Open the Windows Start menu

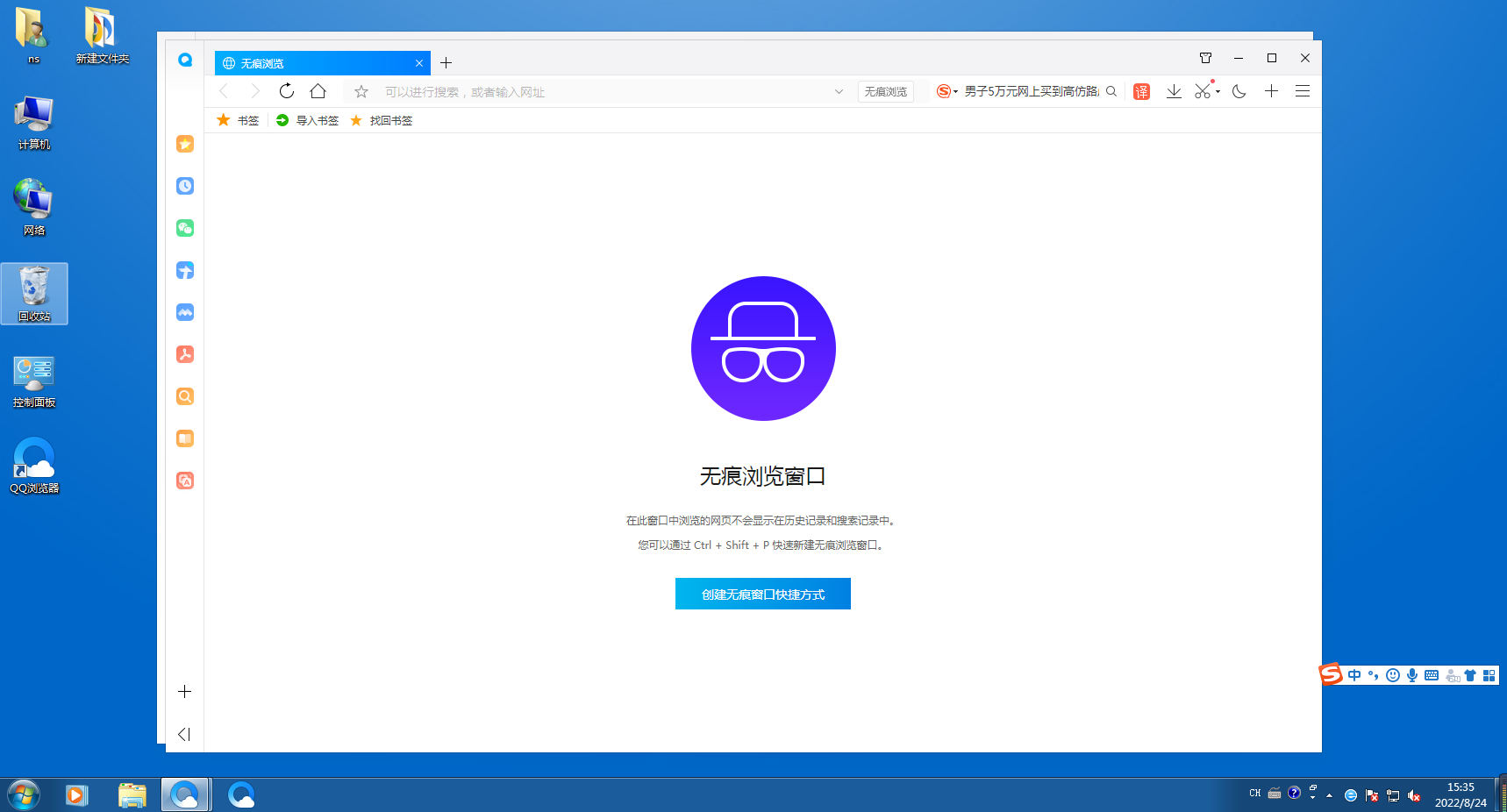click(x=24, y=795)
